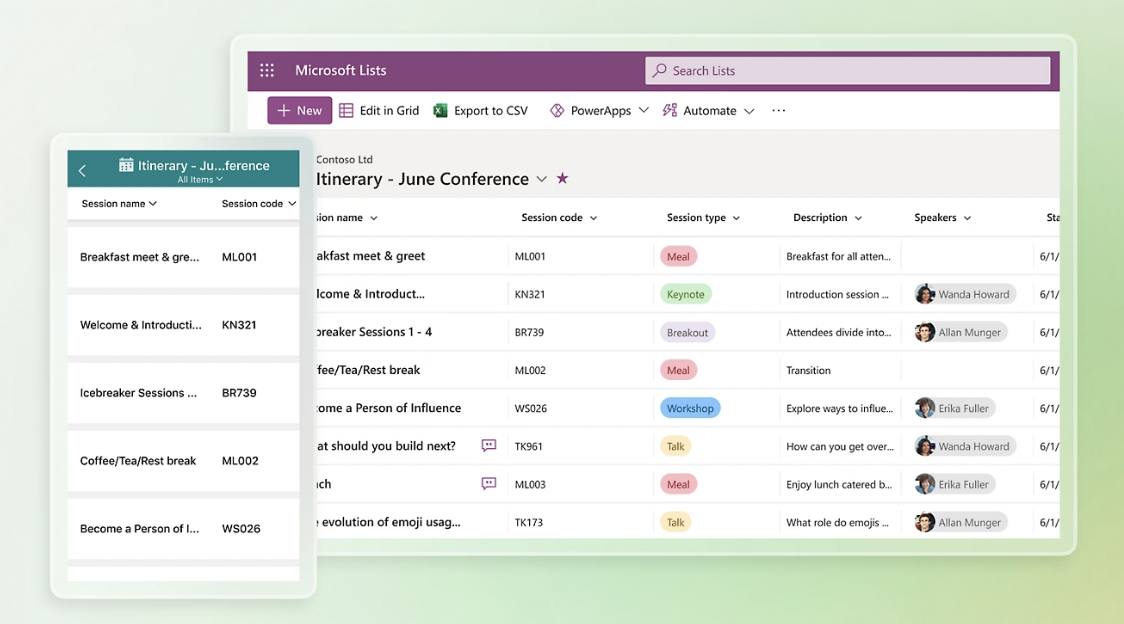Viewport: 1124px width, 624px height.
Task: Click Wanda Howard's avatar in the KN321 row
Action: [925, 294]
